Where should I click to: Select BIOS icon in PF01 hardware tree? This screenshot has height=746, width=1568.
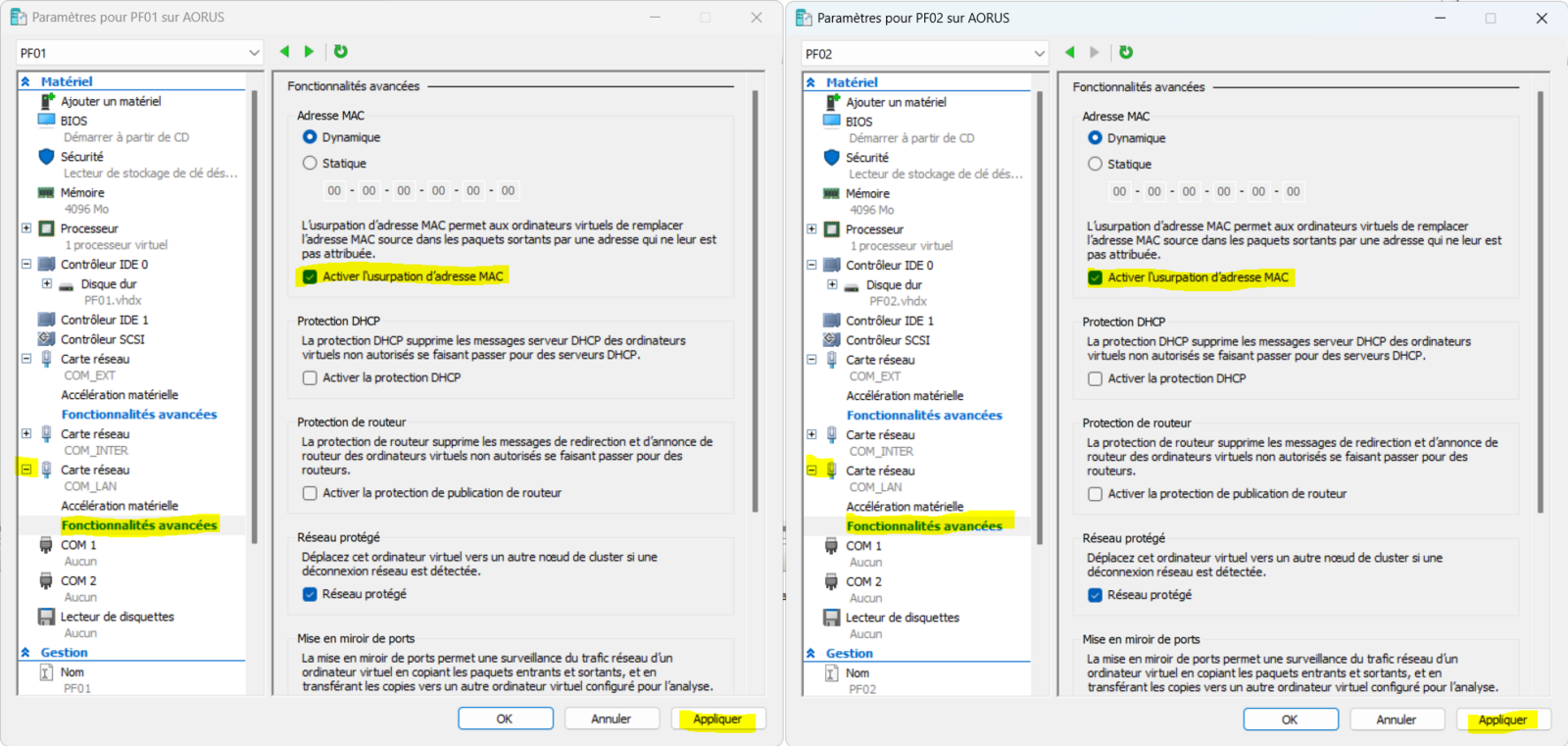(x=46, y=121)
